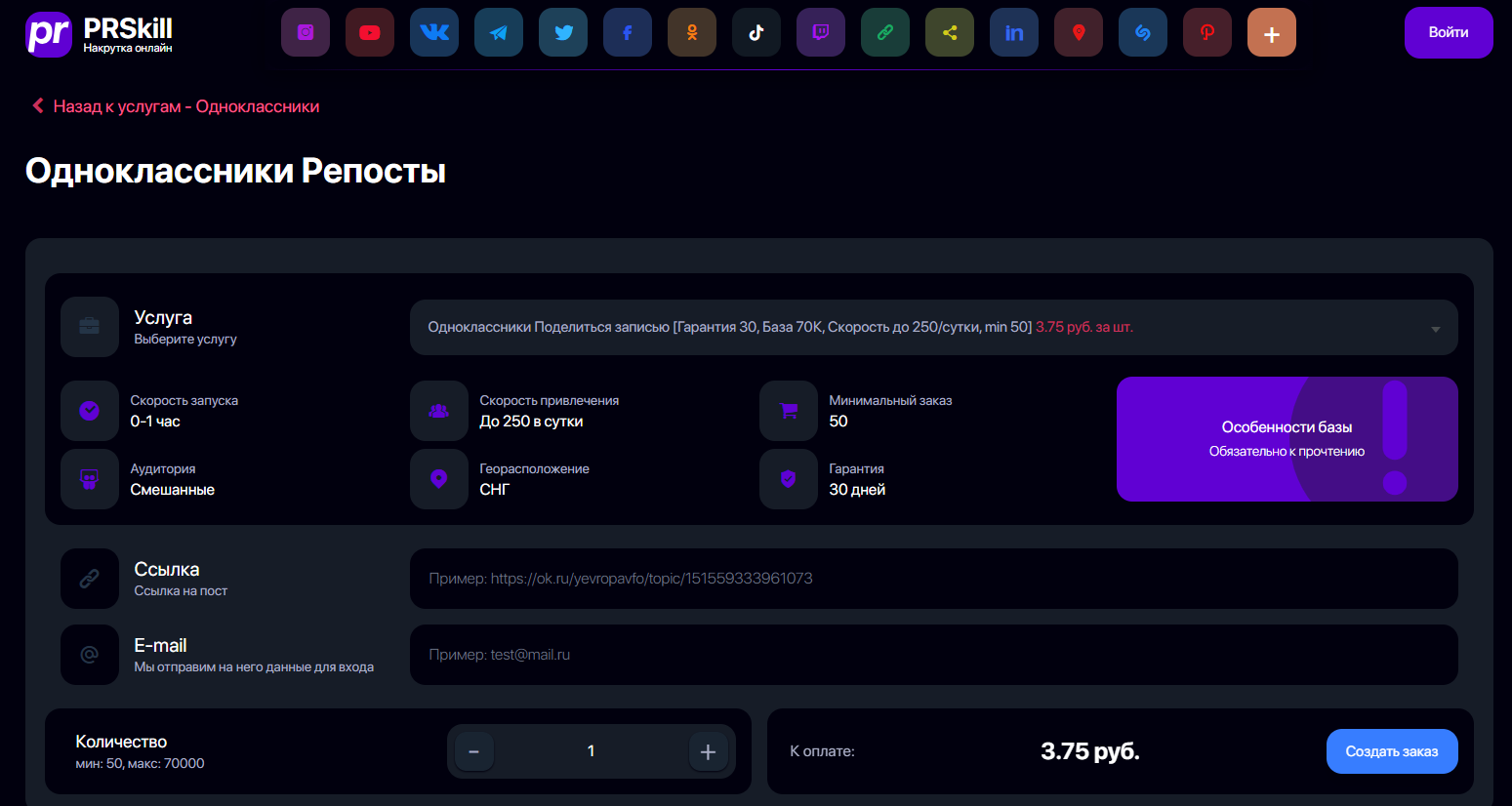Screen dimensions: 1512x806
Task: Click the back chevron arrow icon
Action: point(38,105)
